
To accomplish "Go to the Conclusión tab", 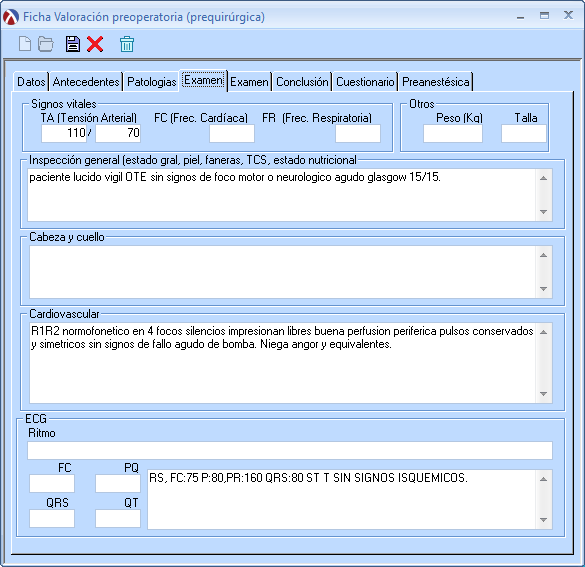I will 302,82.
